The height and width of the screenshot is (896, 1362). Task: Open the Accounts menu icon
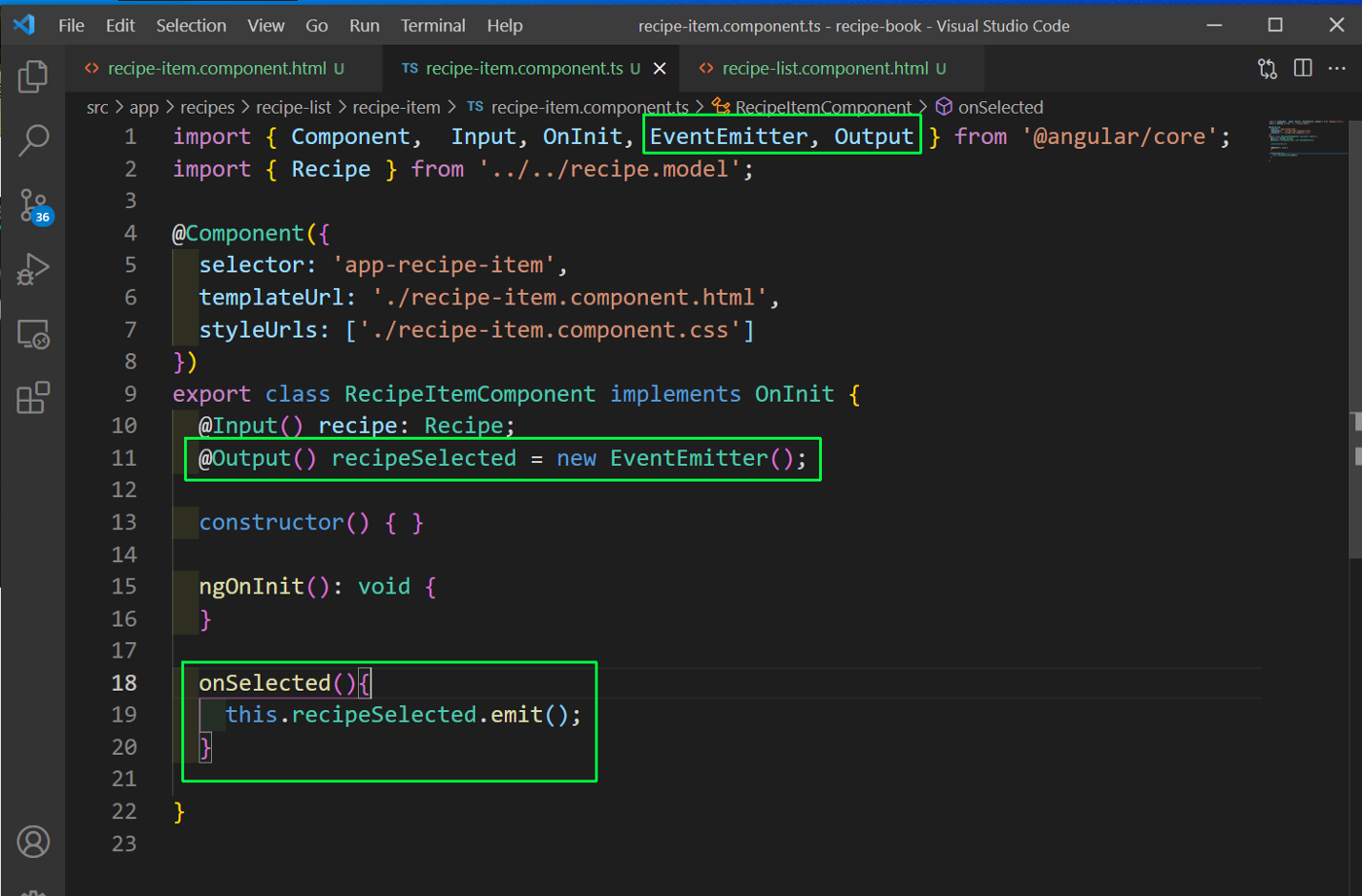click(33, 842)
